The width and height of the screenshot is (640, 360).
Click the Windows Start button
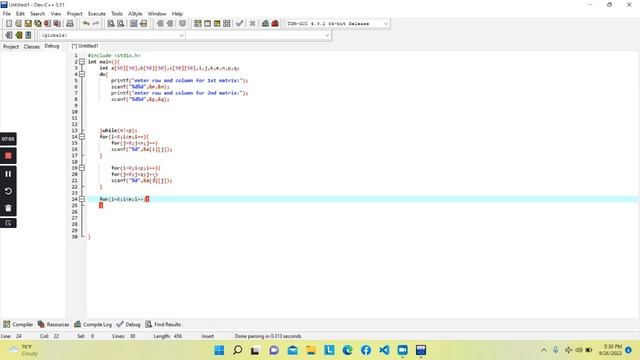click(219, 350)
